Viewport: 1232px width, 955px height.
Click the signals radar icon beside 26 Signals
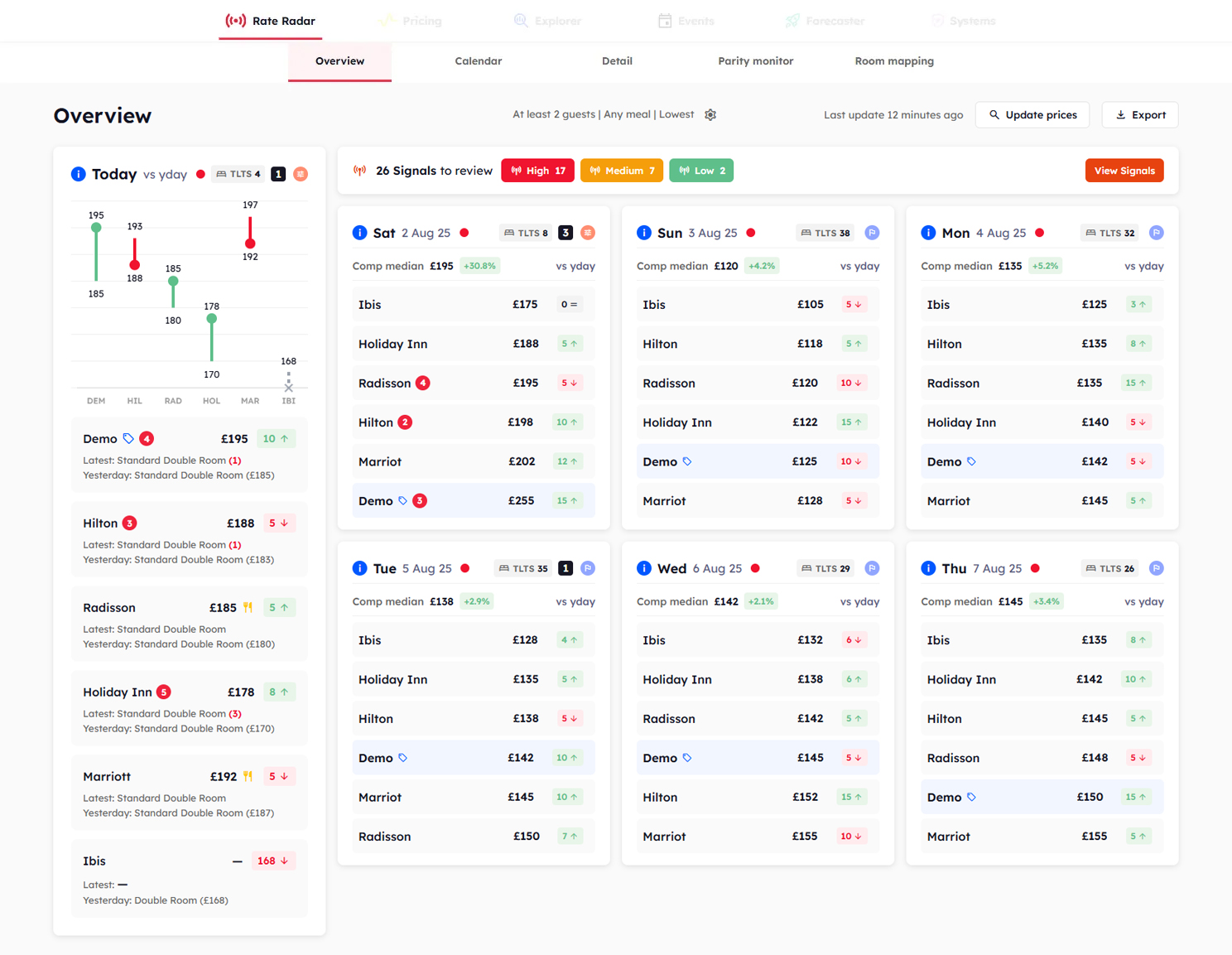[359, 171]
